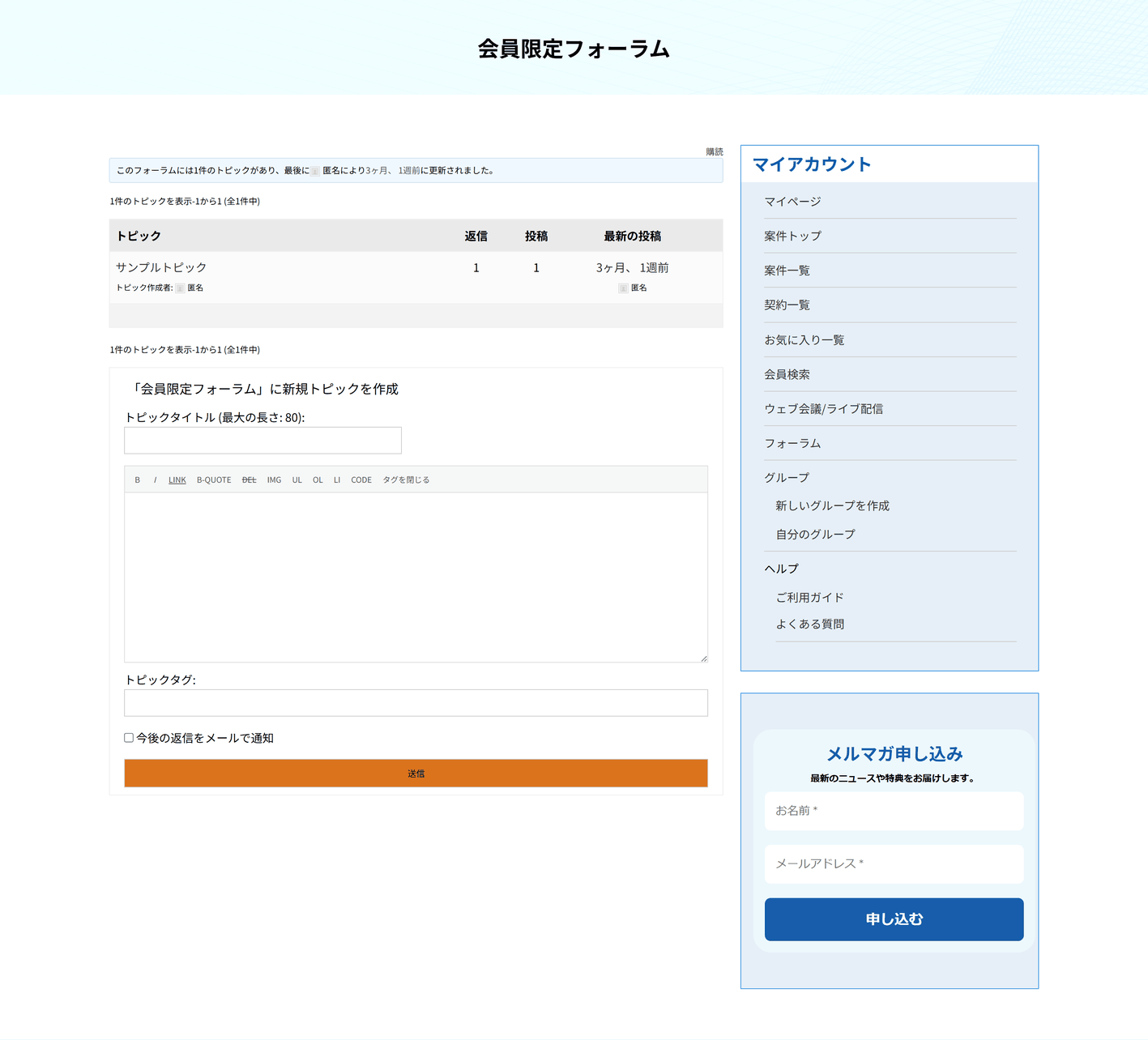Open よくある質問 link
1148x1040 pixels.
[x=809, y=624]
